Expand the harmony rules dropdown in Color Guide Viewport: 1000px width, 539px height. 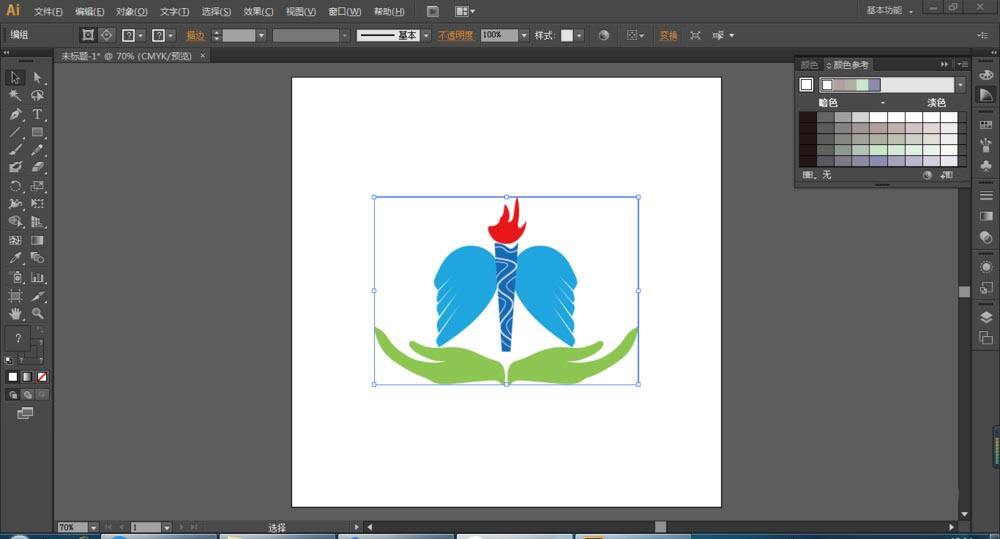coord(960,85)
